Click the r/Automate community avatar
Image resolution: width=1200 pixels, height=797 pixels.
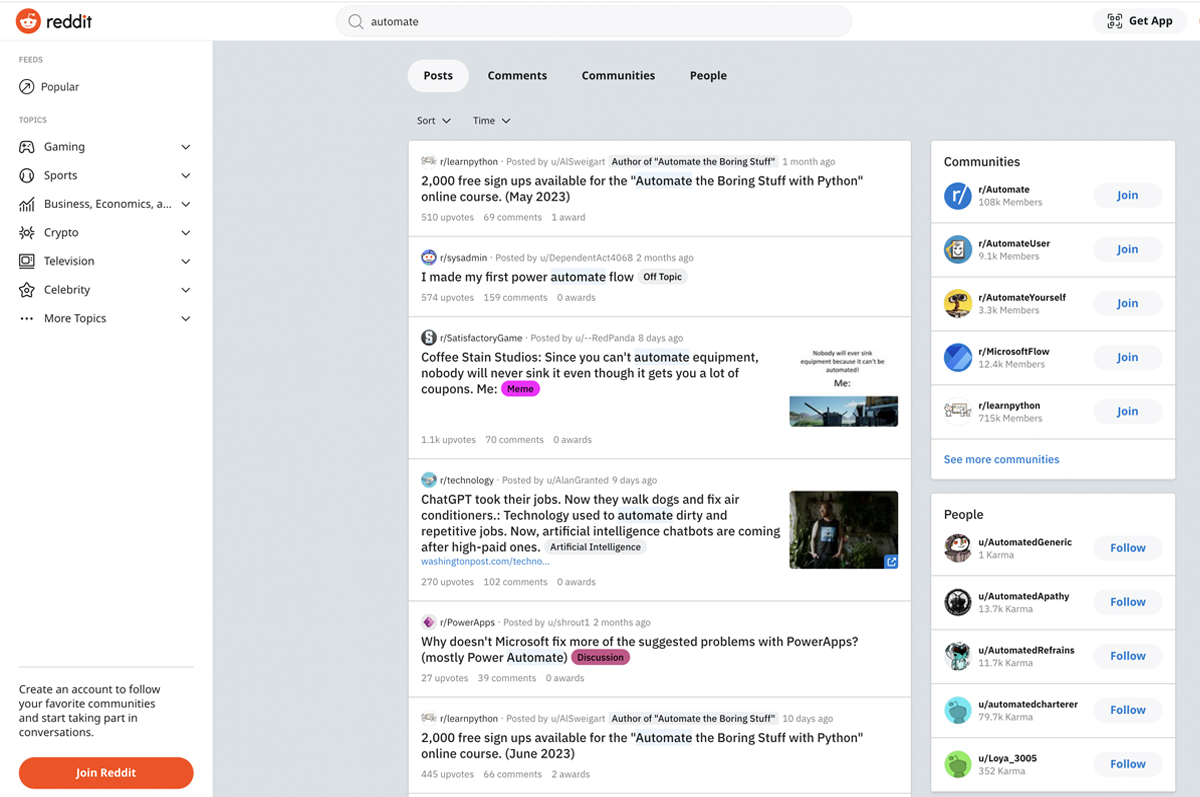coord(957,195)
